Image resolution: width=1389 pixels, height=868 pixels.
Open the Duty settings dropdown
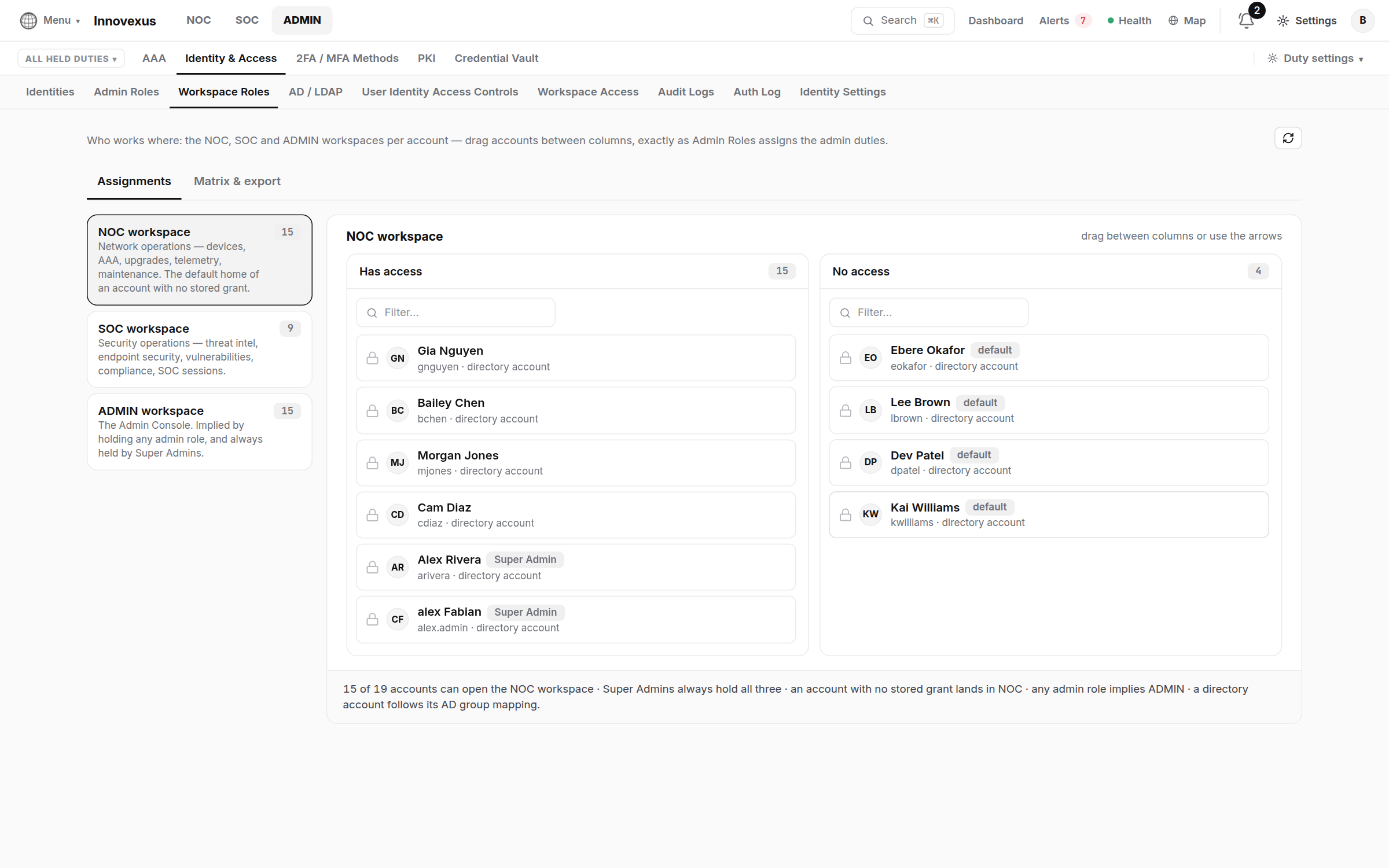tap(1315, 58)
